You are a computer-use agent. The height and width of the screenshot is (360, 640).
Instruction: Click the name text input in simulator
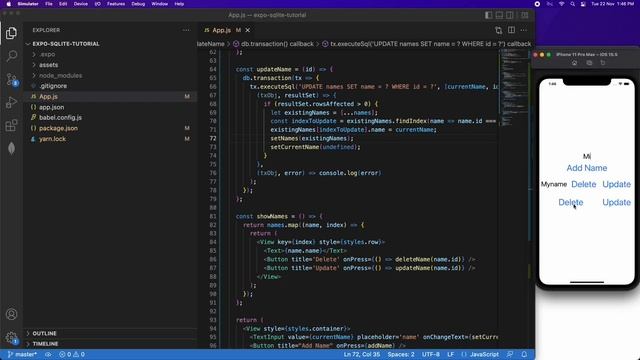pyautogui.click(x=587, y=156)
